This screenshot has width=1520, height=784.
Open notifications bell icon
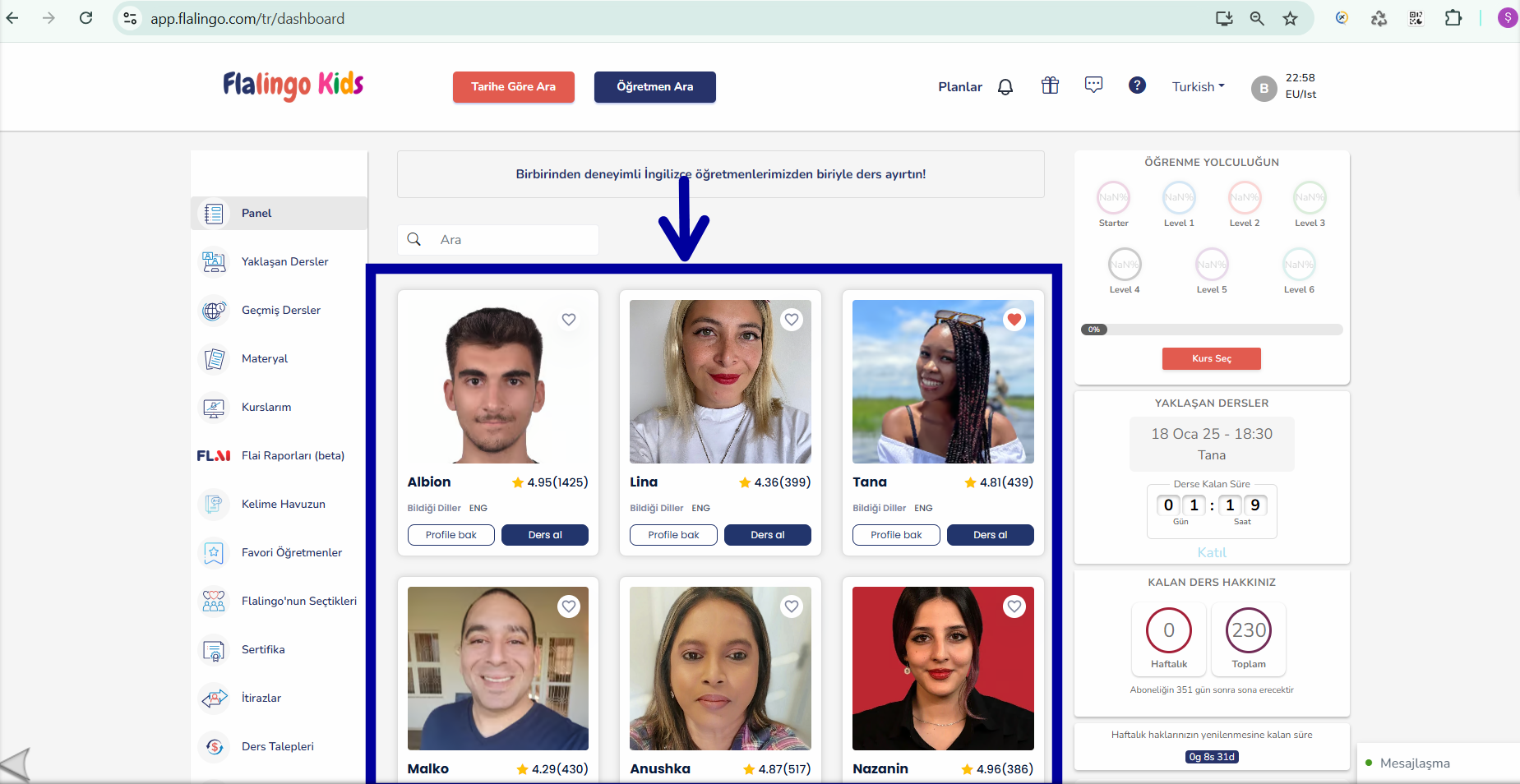point(1005,86)
